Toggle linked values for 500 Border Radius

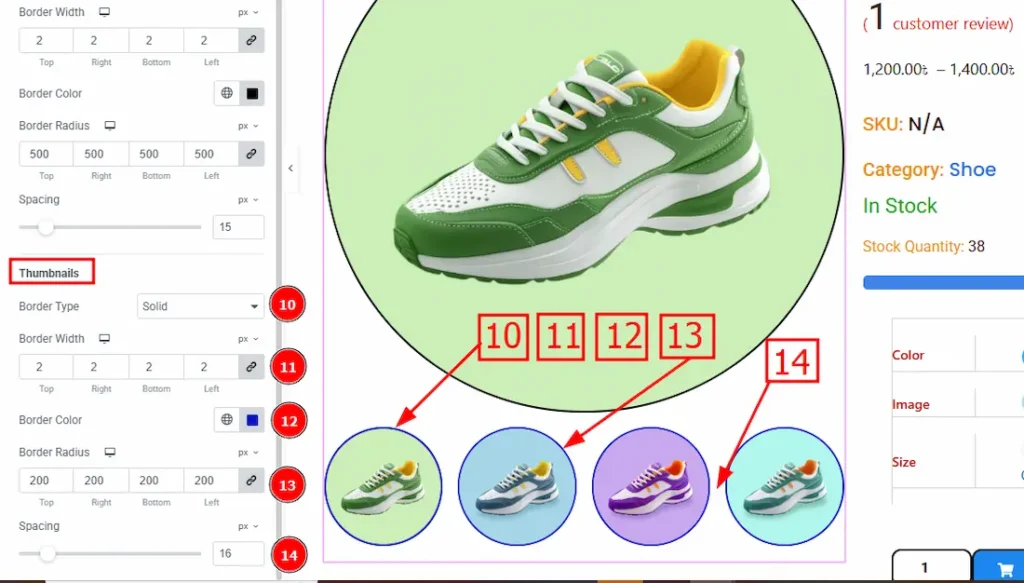[251, 154]
